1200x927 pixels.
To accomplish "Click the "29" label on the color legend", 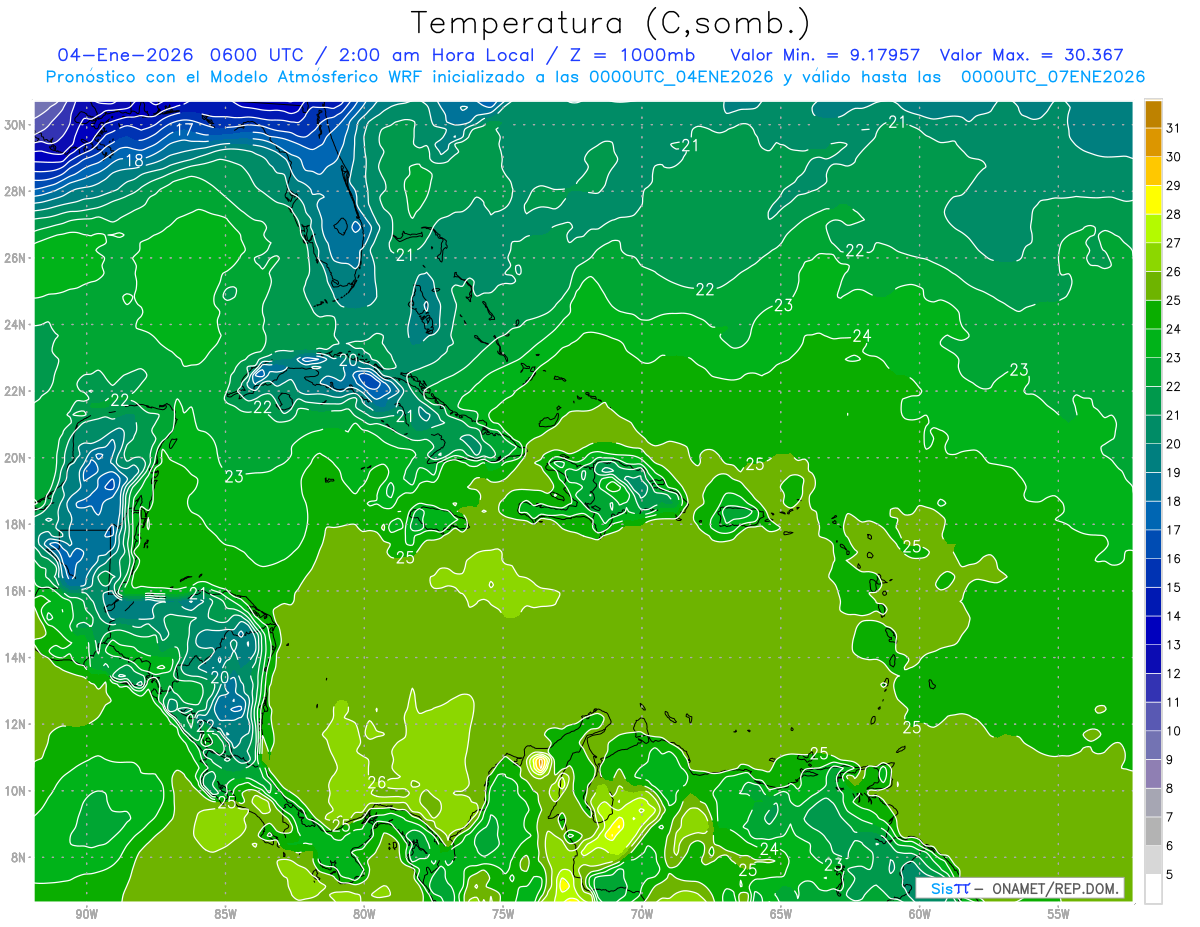I will pos(1174,185).
